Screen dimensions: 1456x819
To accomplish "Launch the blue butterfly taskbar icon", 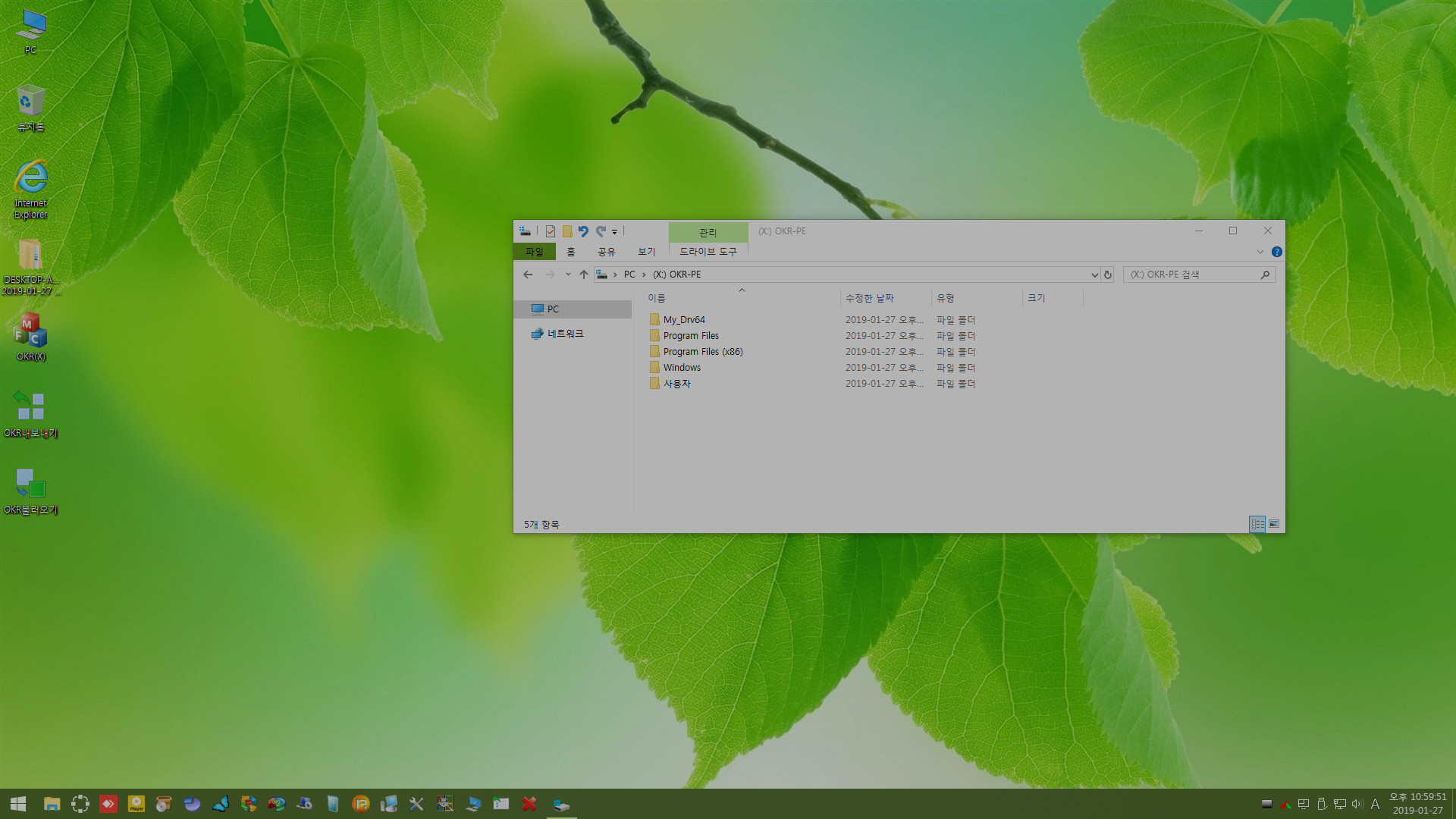I will coord(221,804).
